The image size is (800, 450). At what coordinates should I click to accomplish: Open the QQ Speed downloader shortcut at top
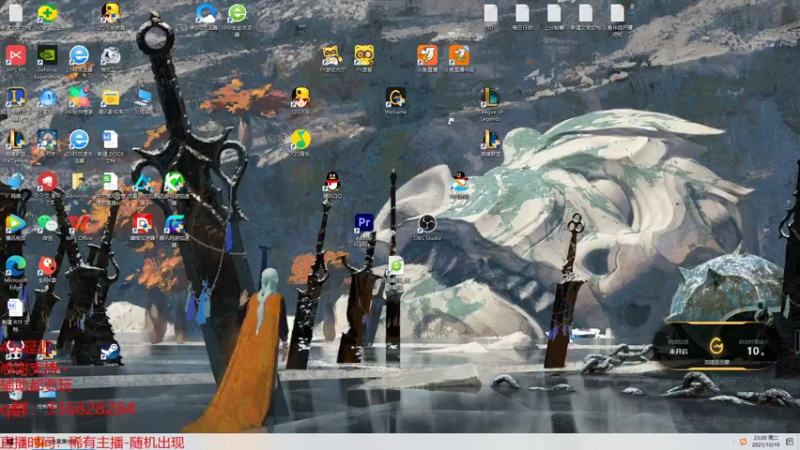tap(110, 13)
